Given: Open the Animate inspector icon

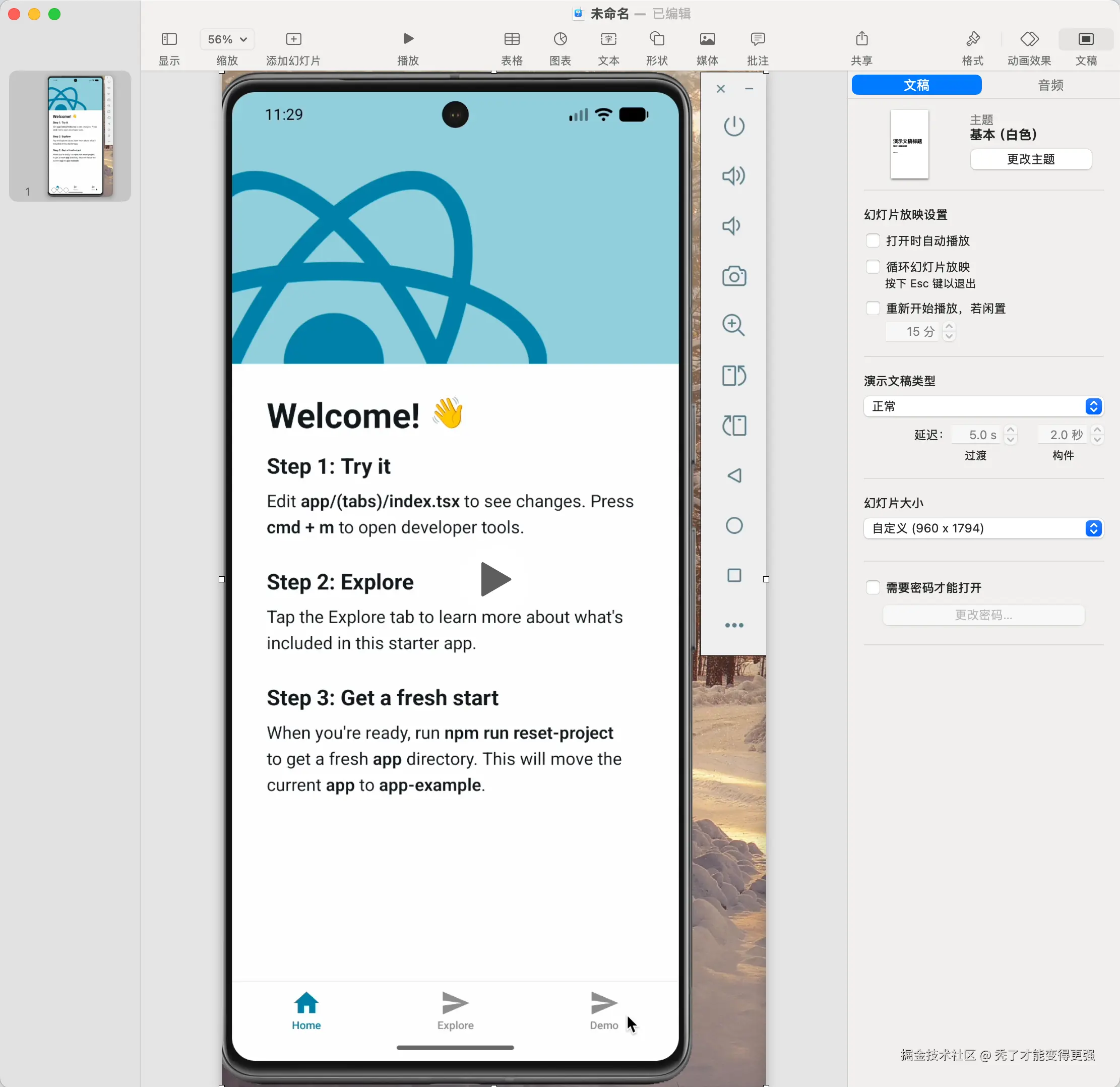Looking at the screenshot, I should (x=1029, y=39).
